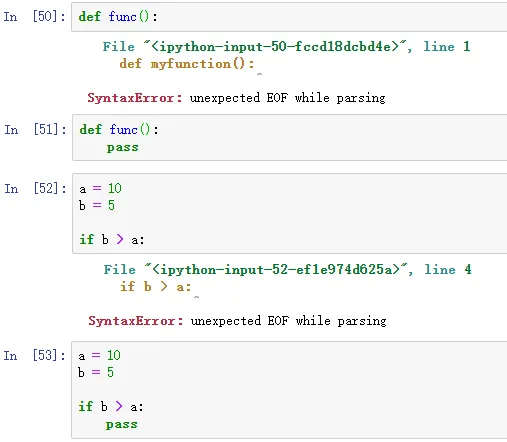Click 'b = 5' in cell In [53]
The image size is (507, 442).
click(96, 372)
